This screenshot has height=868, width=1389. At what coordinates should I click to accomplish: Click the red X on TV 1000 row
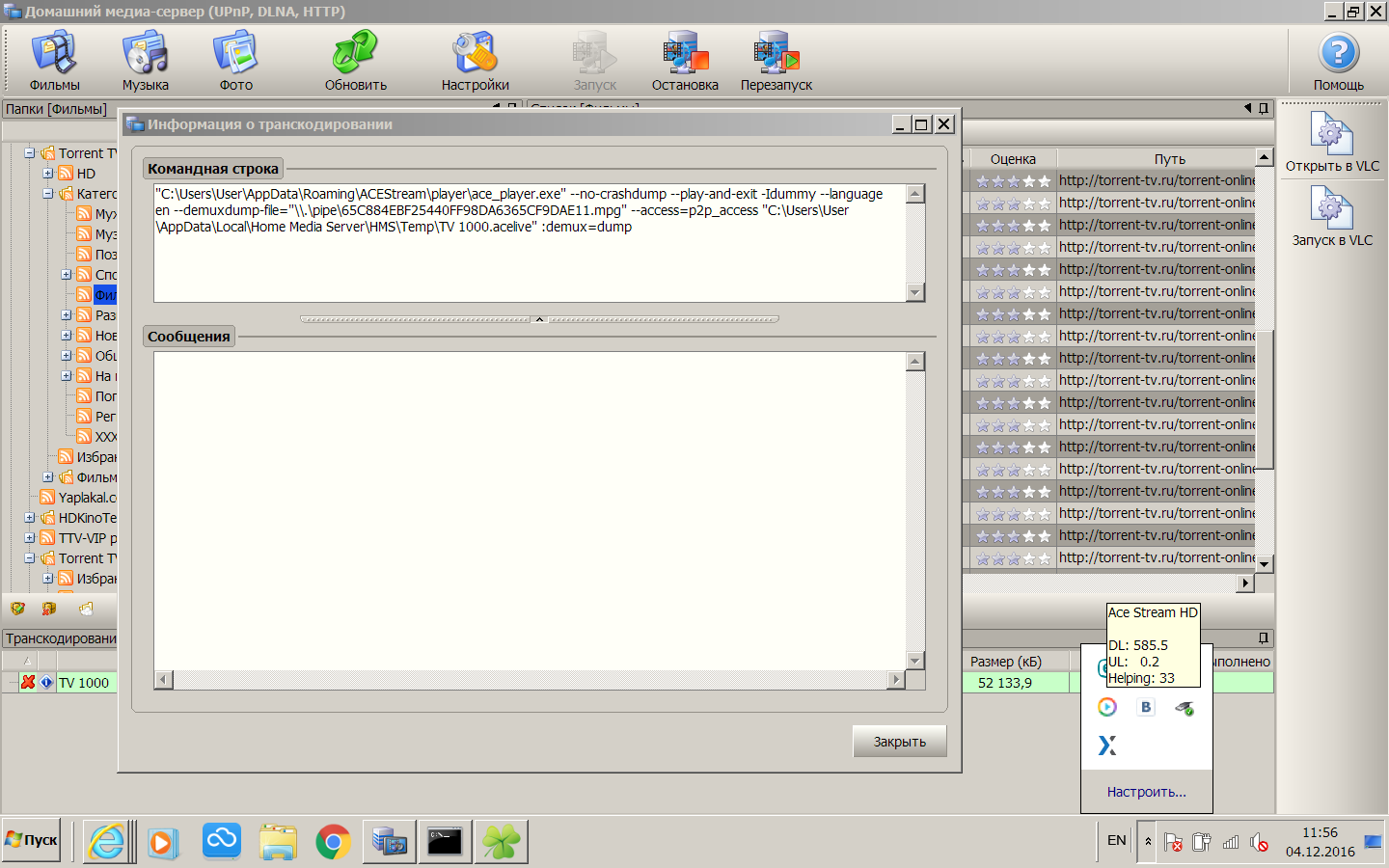[x=28, y=682]
